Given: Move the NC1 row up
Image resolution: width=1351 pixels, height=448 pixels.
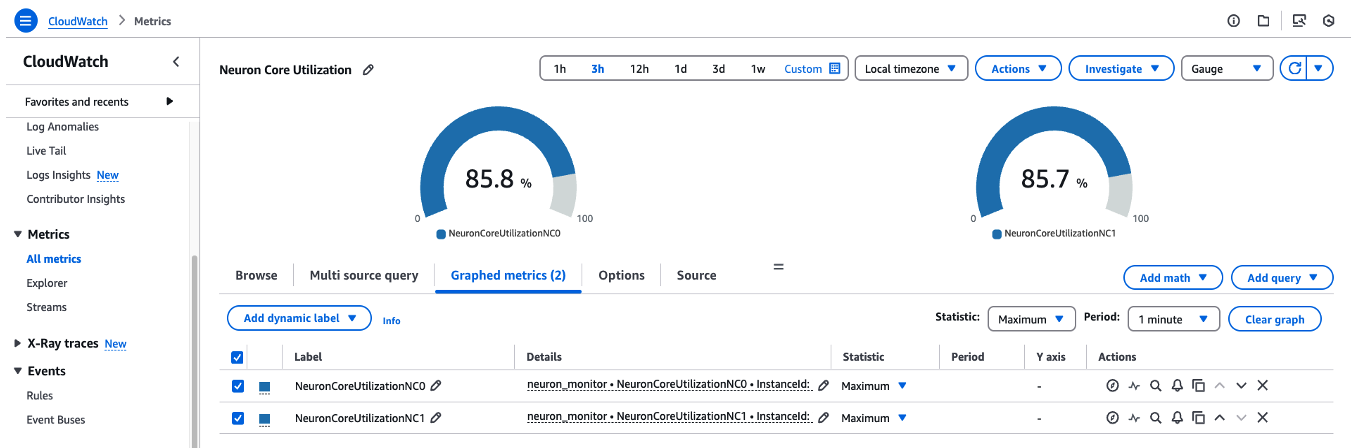Looking at the screenshot, I should [x=1219, y=418].
